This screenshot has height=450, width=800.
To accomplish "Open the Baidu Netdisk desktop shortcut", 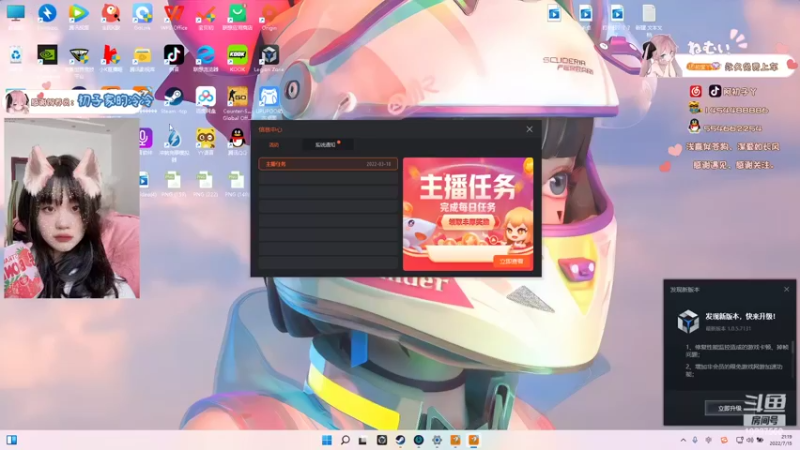I will (206, 96).
